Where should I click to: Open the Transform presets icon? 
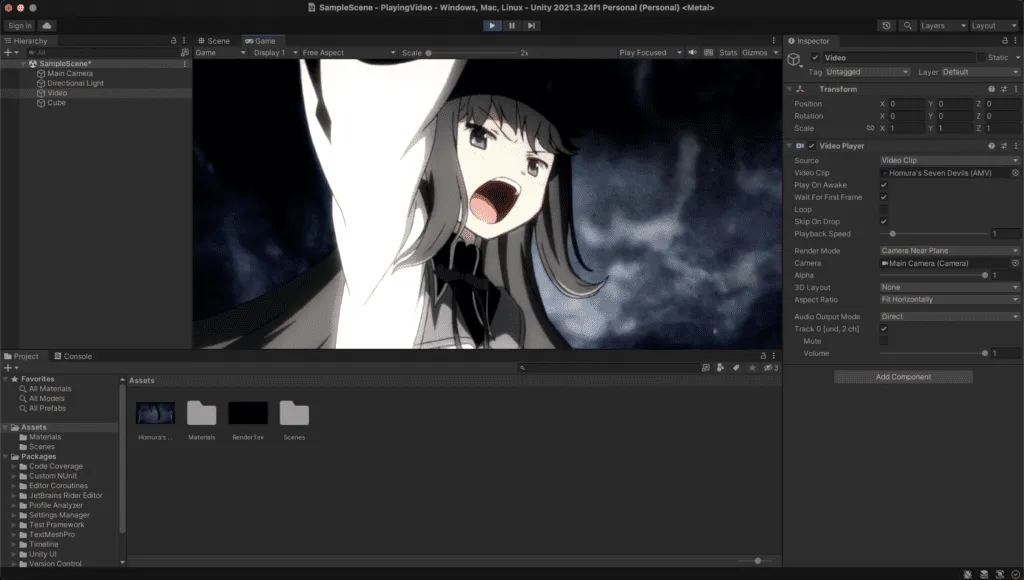(x=1004, y=89)
